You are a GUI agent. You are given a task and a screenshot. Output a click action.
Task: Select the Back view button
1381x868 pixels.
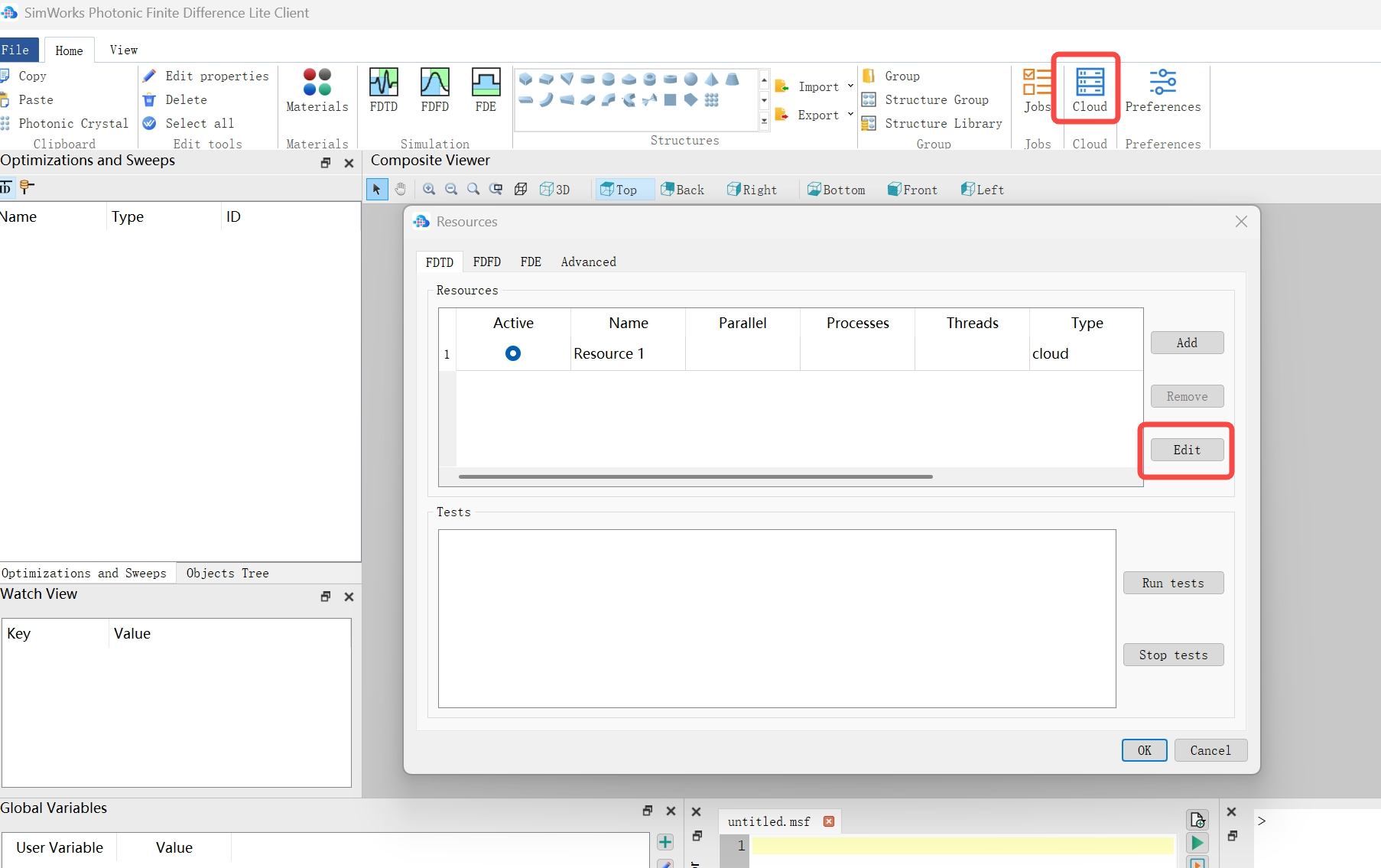[x=682, y=190]
